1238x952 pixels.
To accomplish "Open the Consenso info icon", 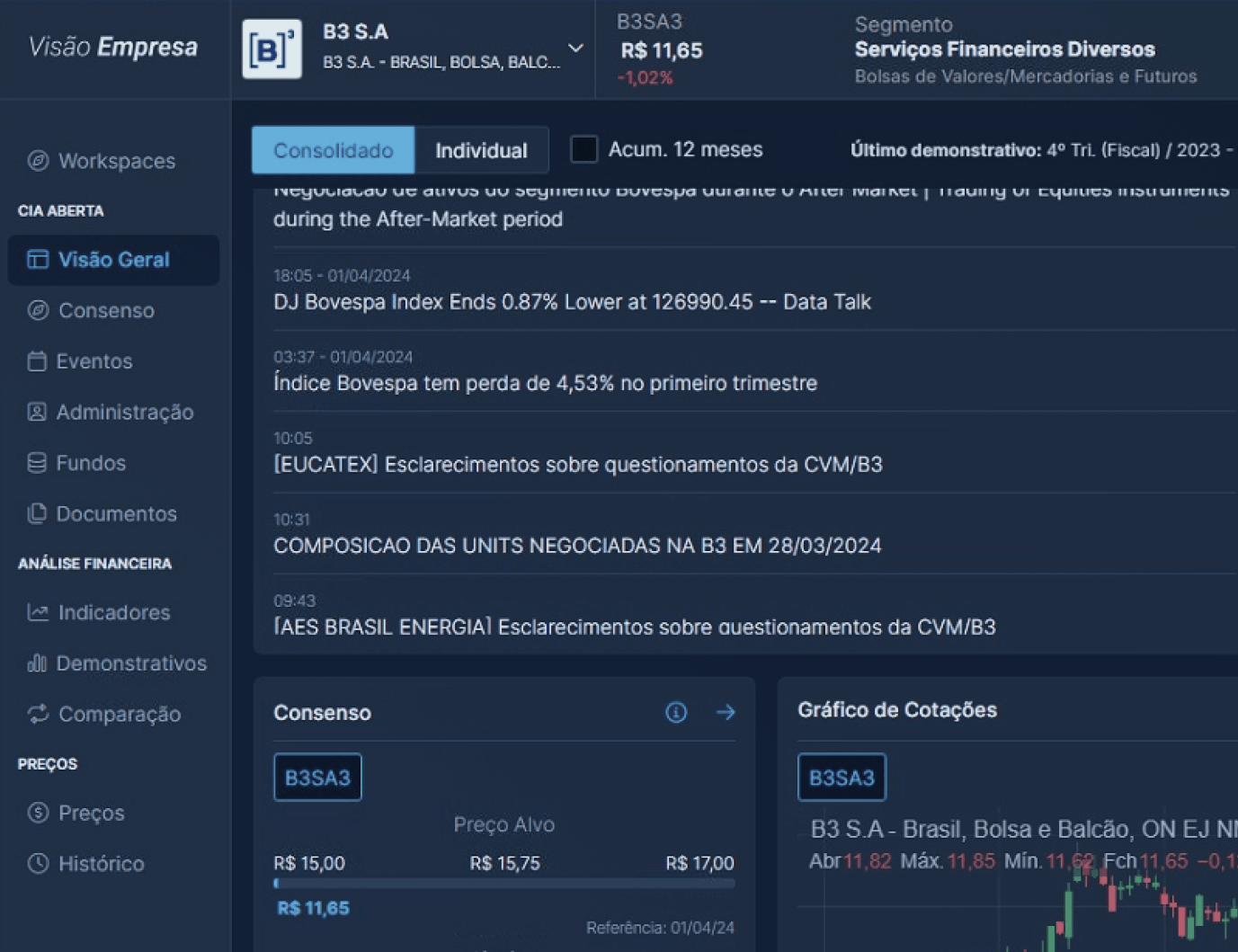I will [x=676, y=713].
